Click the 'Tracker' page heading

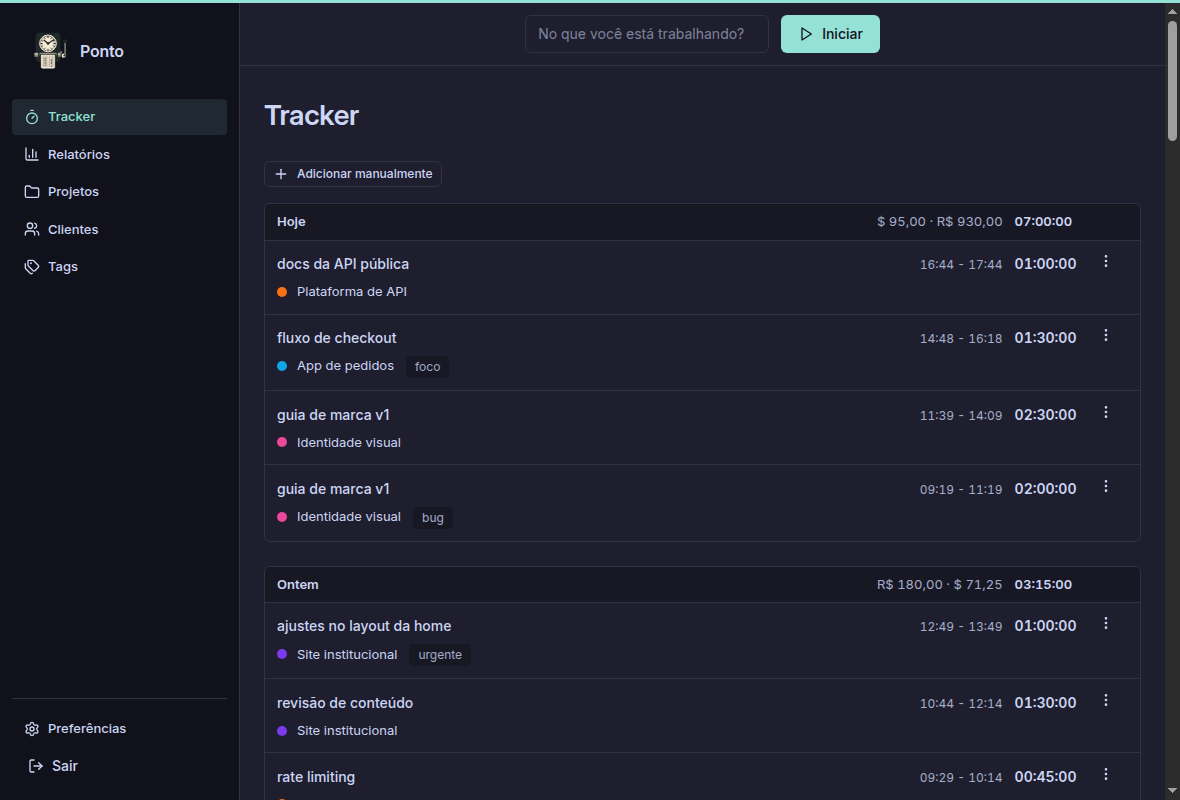click(312, 116)
